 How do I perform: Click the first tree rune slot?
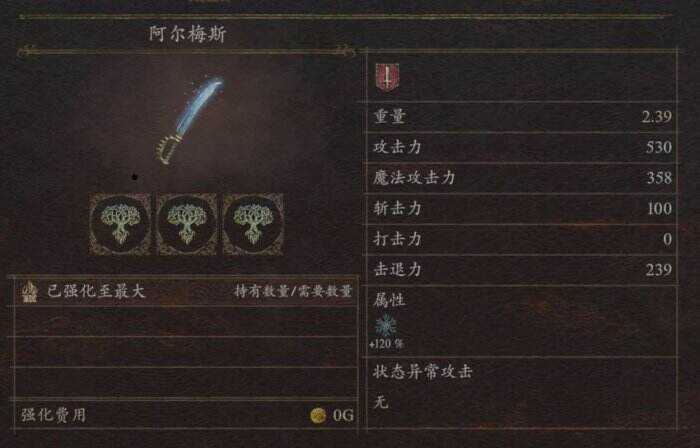(120, 224)
